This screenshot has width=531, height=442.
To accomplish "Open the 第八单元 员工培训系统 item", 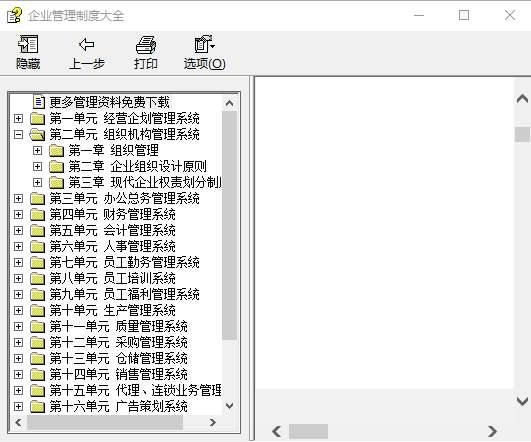I will click(x=112, y=278).
